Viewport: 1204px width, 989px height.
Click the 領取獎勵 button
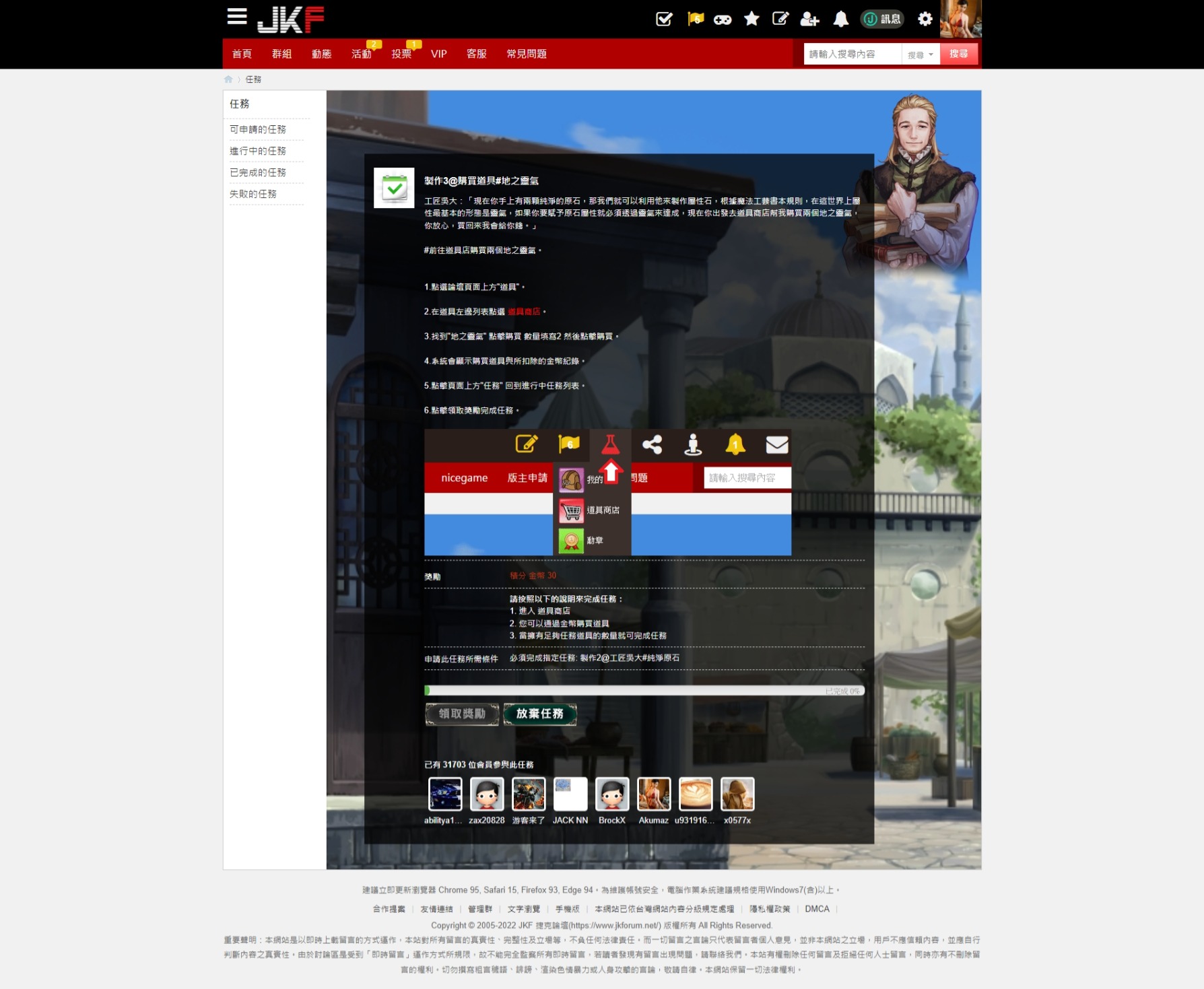462,714
